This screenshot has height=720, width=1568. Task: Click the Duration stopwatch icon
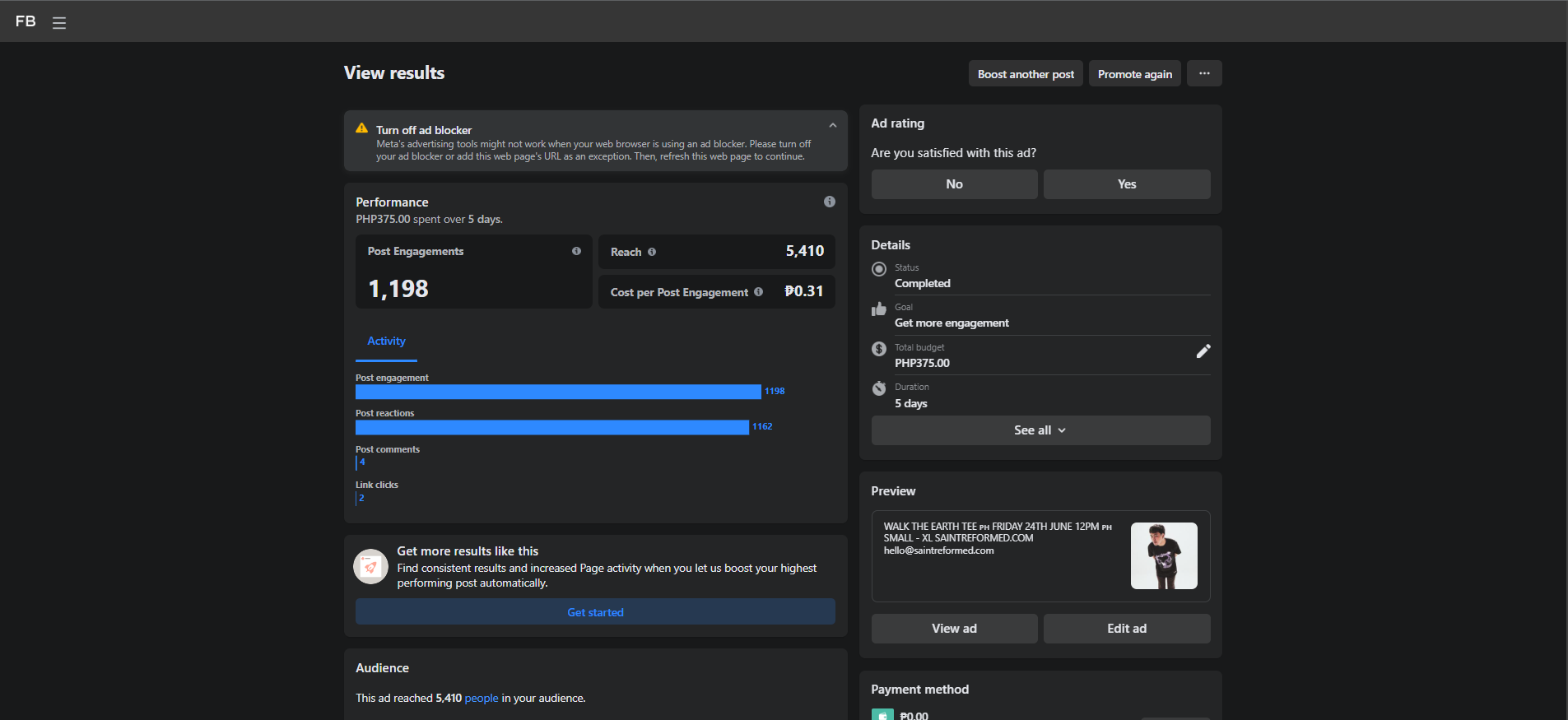tap(879, 388)
